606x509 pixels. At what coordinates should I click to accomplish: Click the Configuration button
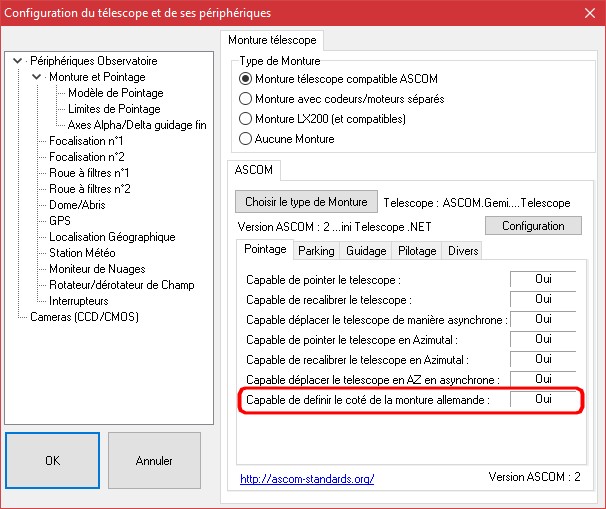(533, 226)
